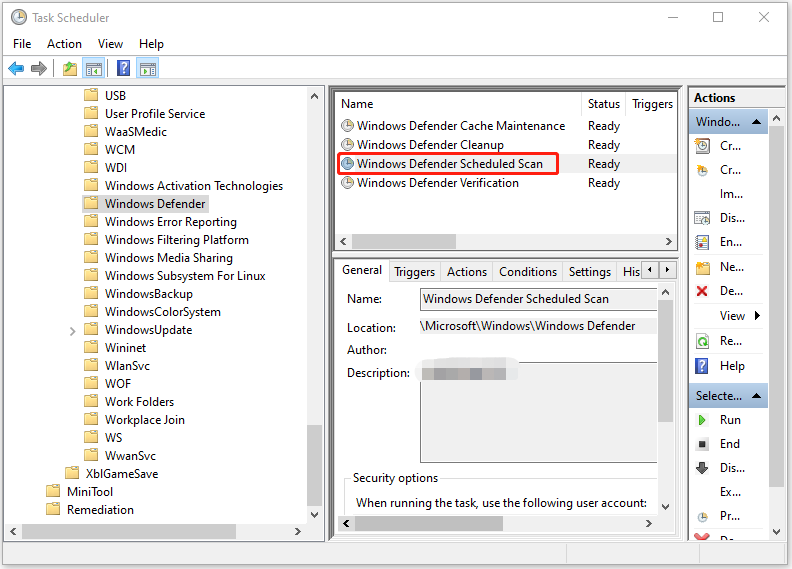Toggle the Show/Hide Console Tree icon

(x=94, y=69)
